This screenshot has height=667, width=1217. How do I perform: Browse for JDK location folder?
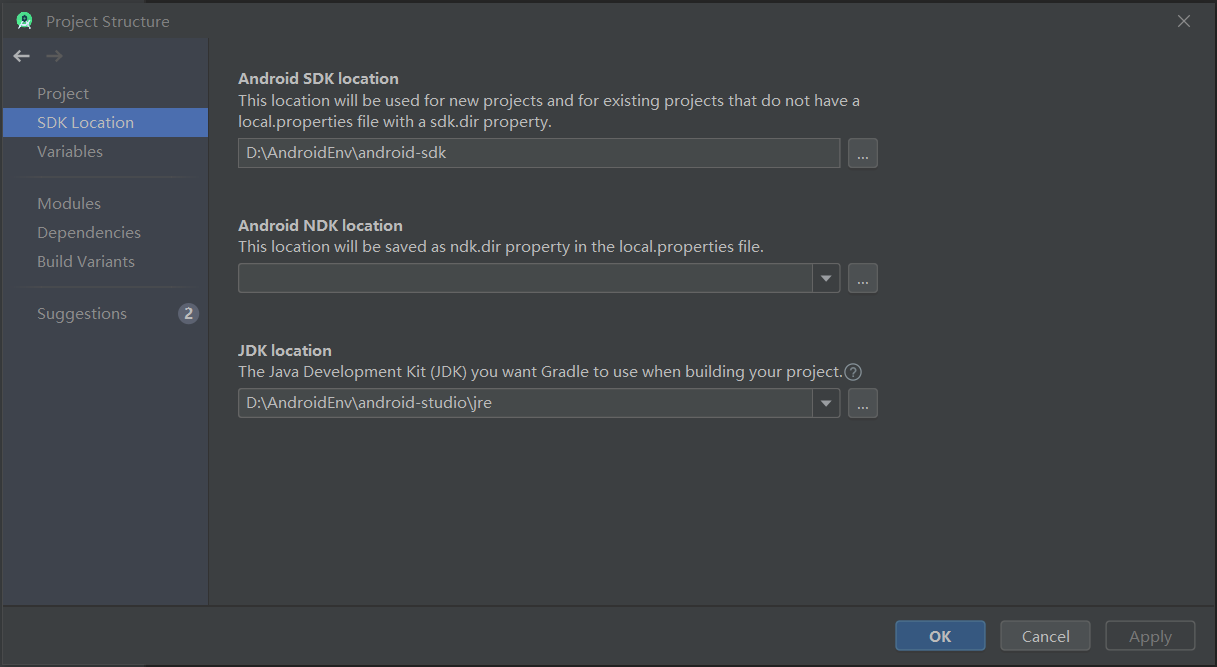863,403
